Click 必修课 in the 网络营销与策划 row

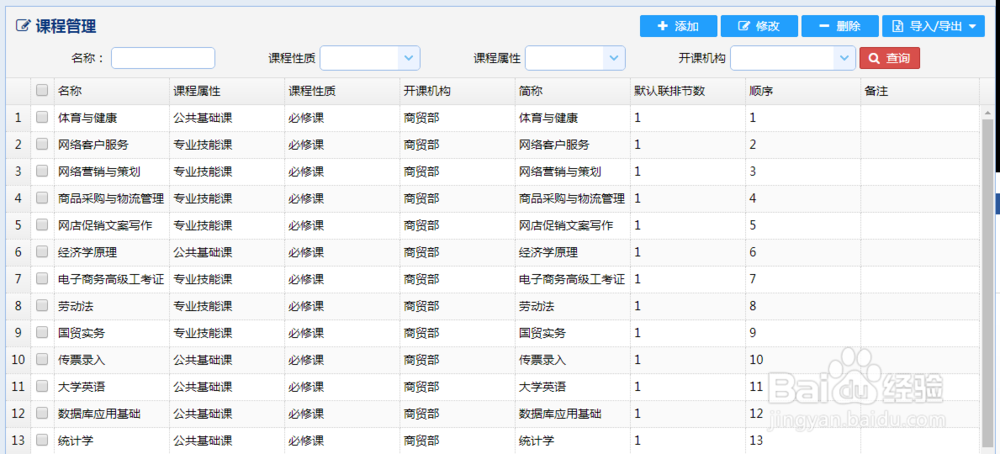pos(306,172)
